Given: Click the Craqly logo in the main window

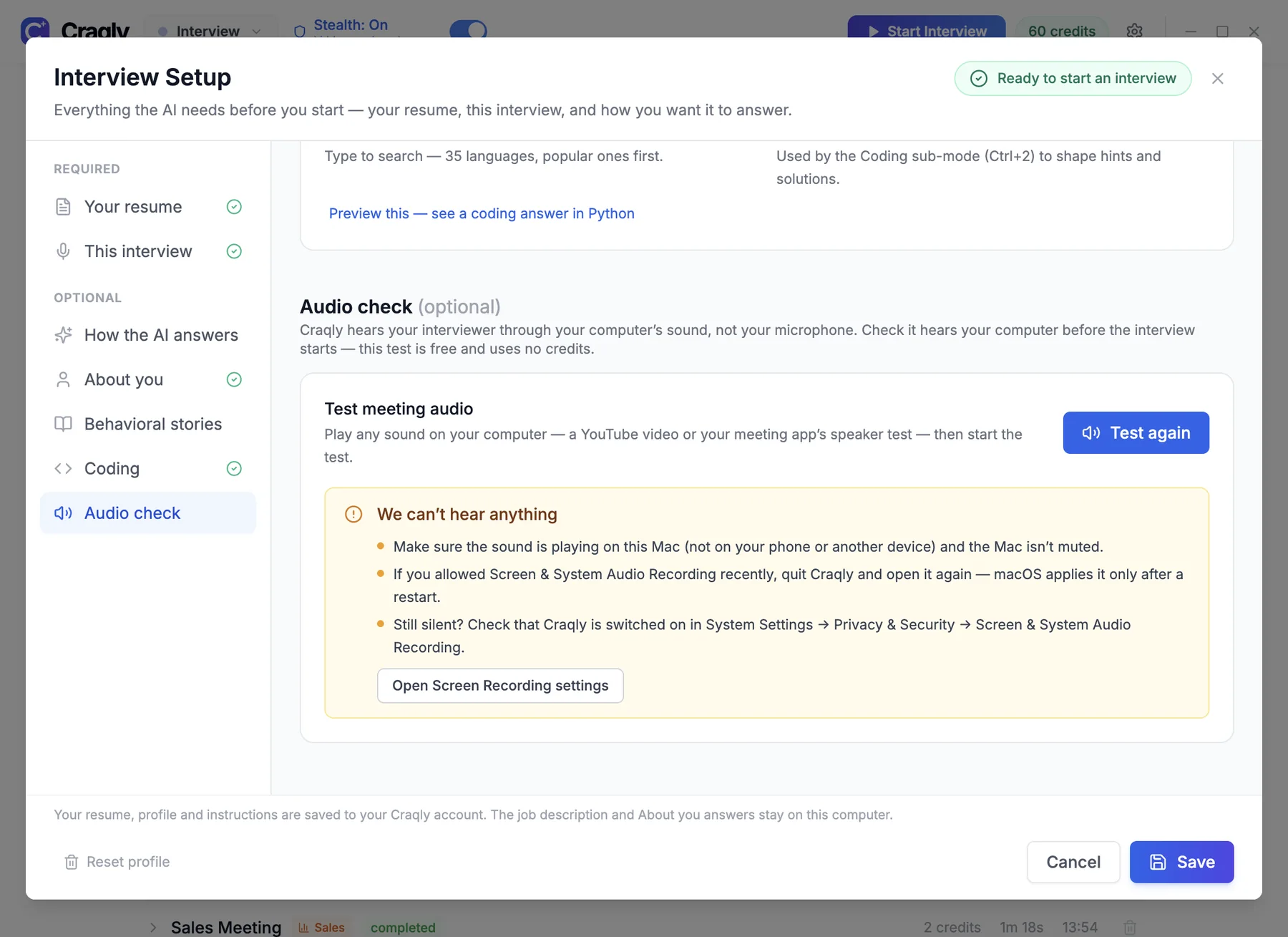Looking at the screenshot, I should pyautogui.click(x=34, y=30).
